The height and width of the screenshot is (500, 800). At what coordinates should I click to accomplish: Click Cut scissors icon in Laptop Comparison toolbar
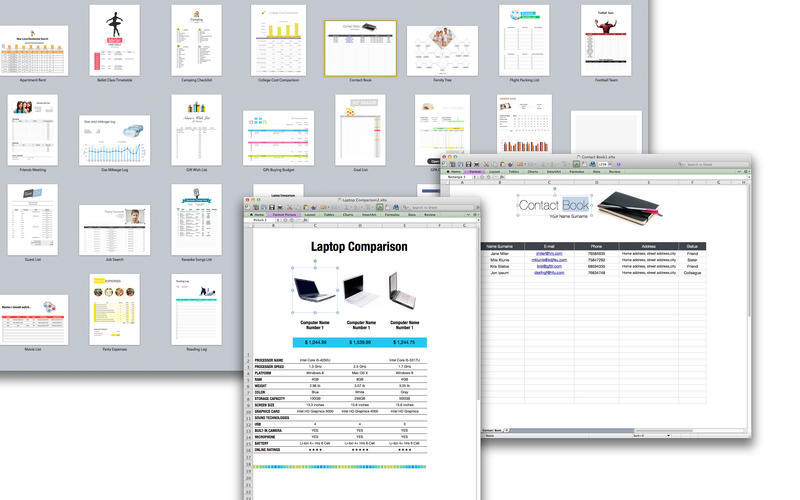(x=289, y=207)
